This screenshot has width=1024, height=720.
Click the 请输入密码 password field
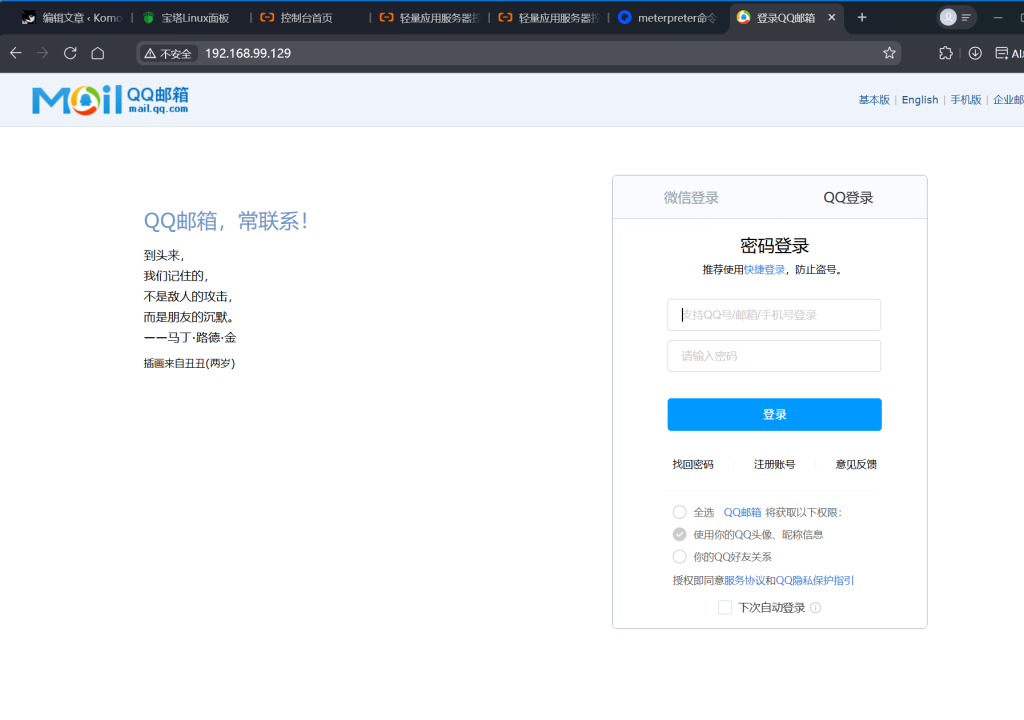click(x=774, y=356)
